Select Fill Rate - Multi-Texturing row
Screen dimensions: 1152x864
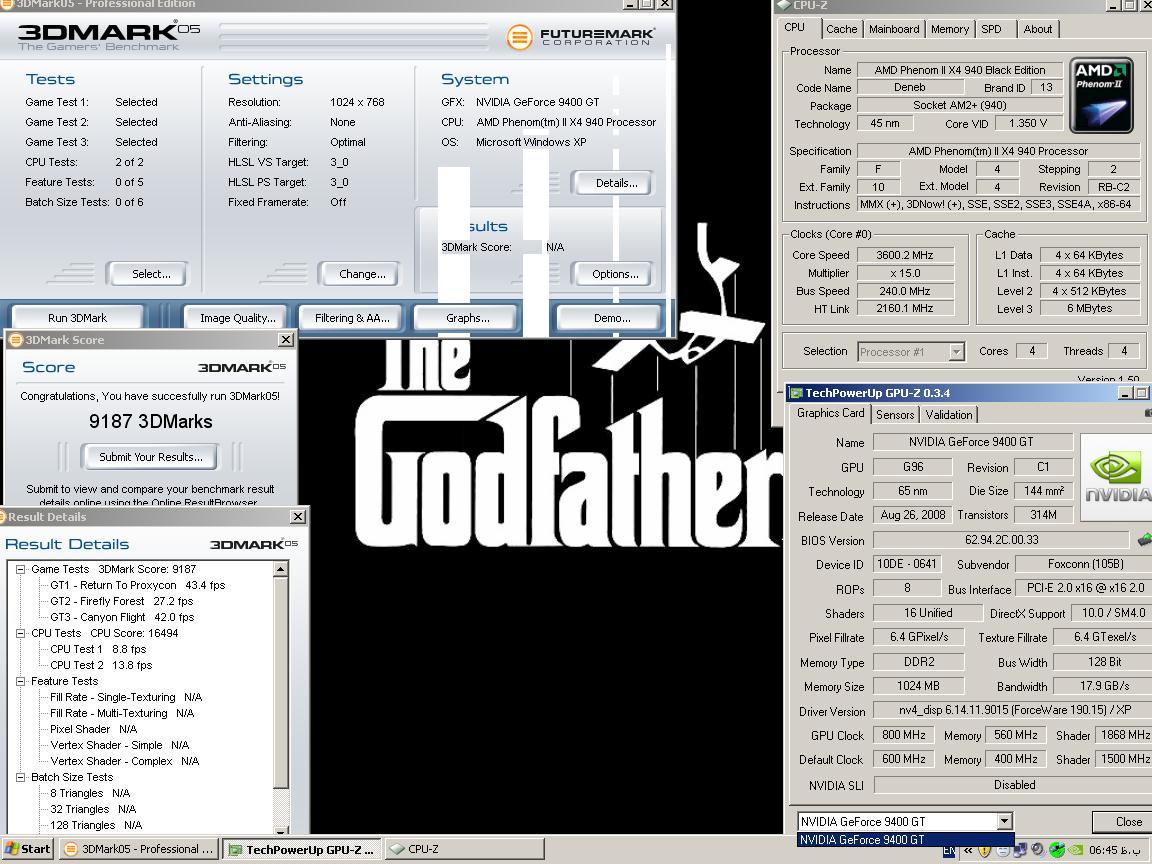(x=122, y=713)
